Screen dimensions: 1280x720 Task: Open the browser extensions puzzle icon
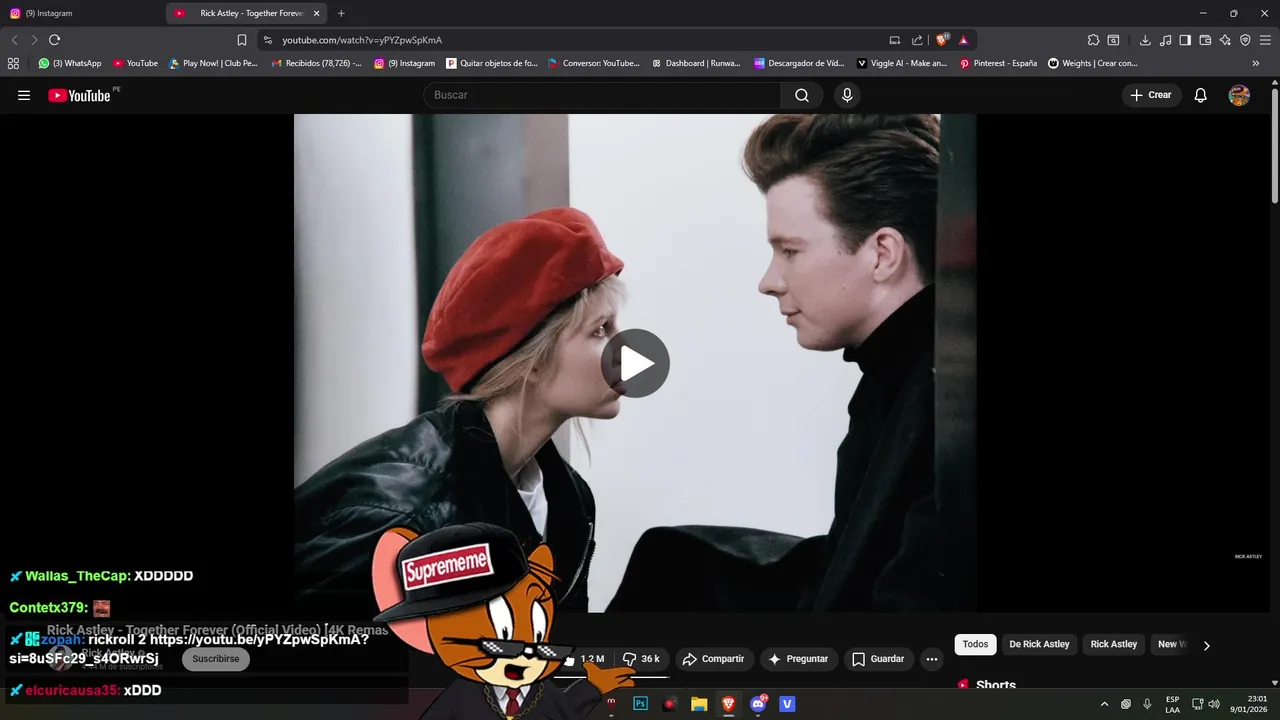point(1093,40)
